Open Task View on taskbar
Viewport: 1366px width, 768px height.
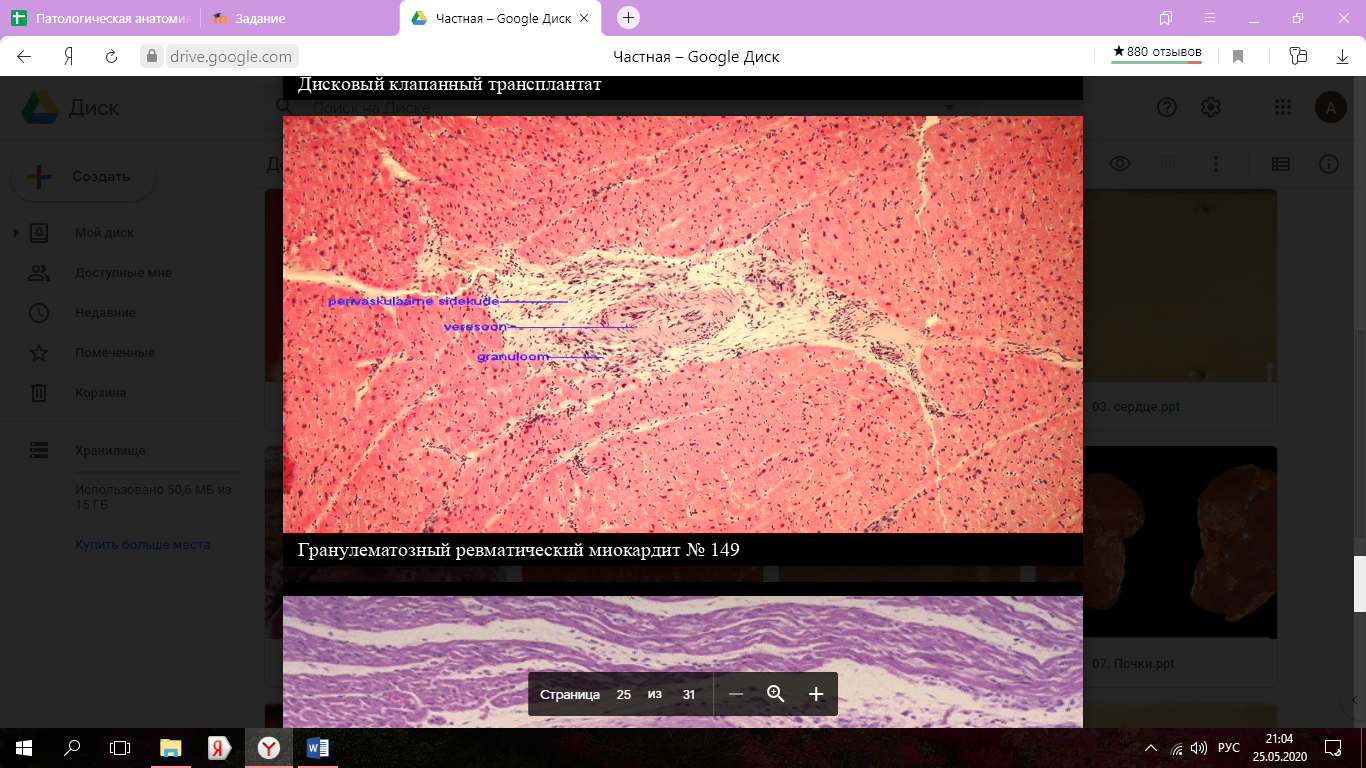[120, 747]
